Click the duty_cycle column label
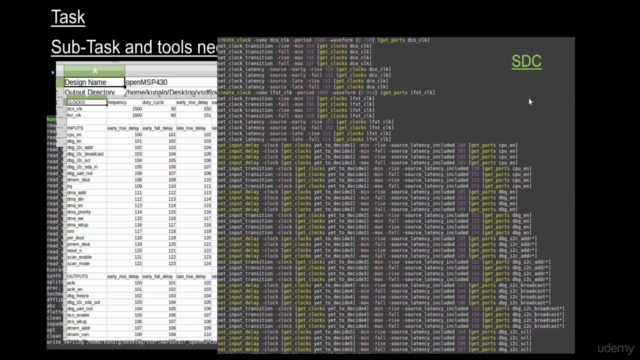The width and height of the screenshot is (640, 360). [x=153, y=102]
